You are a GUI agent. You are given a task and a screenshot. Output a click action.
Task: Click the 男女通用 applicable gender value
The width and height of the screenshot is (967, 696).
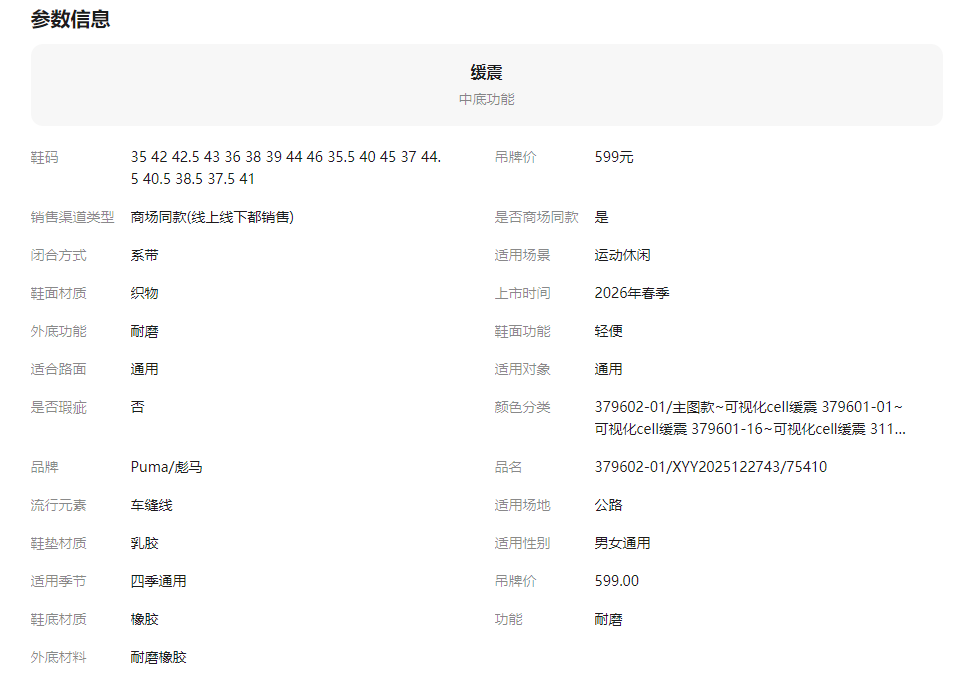point(622,543)
